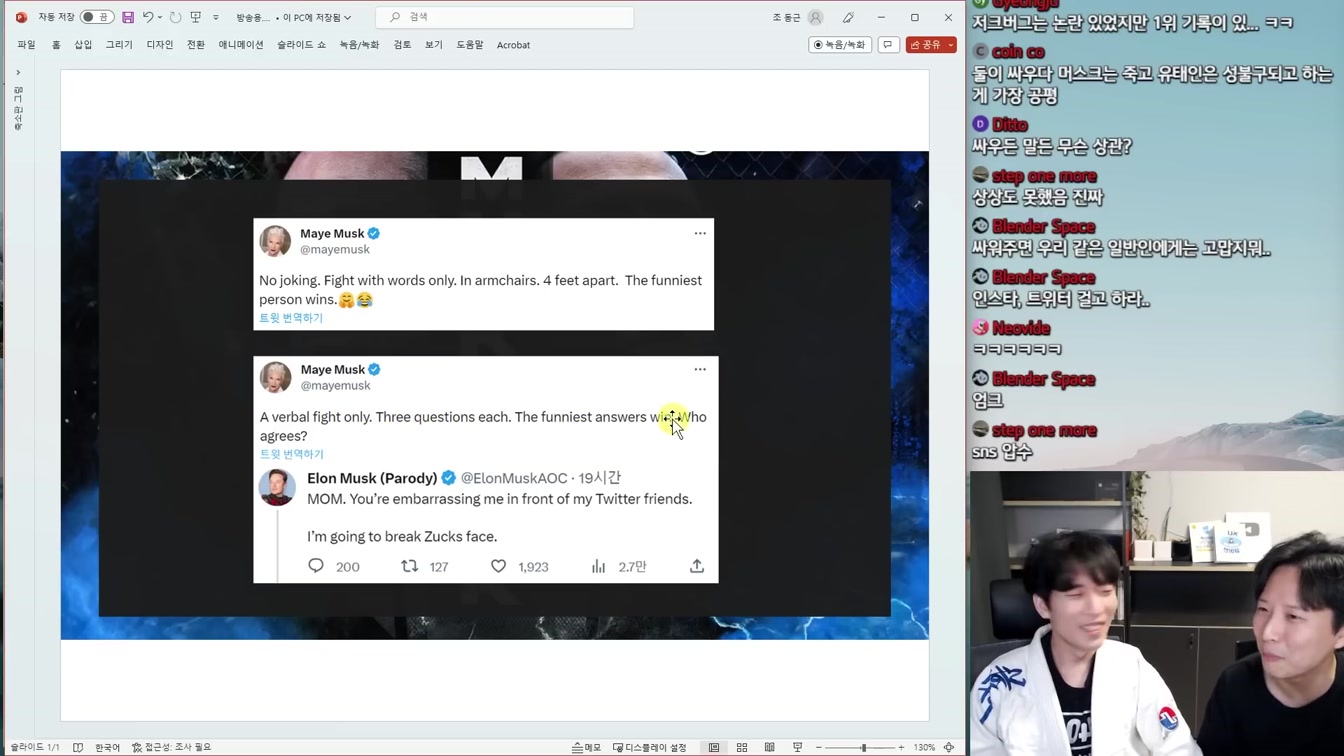This screenshot has width=1344, height=756.
Task: Open the 검토 ribbon tab
Action: click(402, 45)
